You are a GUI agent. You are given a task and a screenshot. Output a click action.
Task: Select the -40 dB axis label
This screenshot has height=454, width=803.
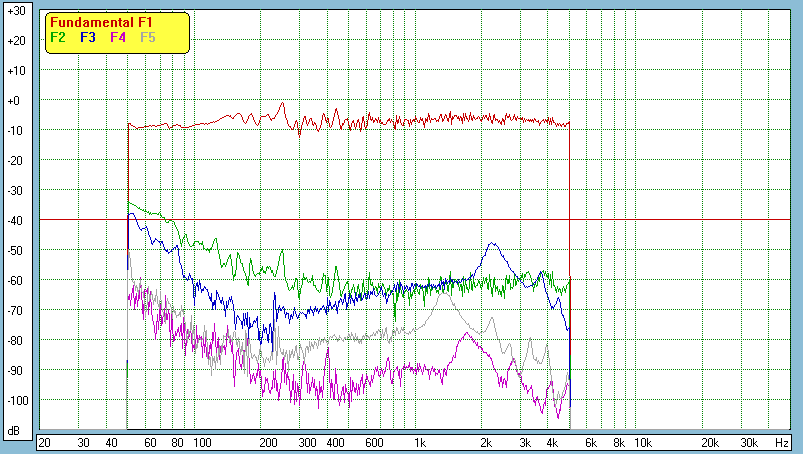14,221
